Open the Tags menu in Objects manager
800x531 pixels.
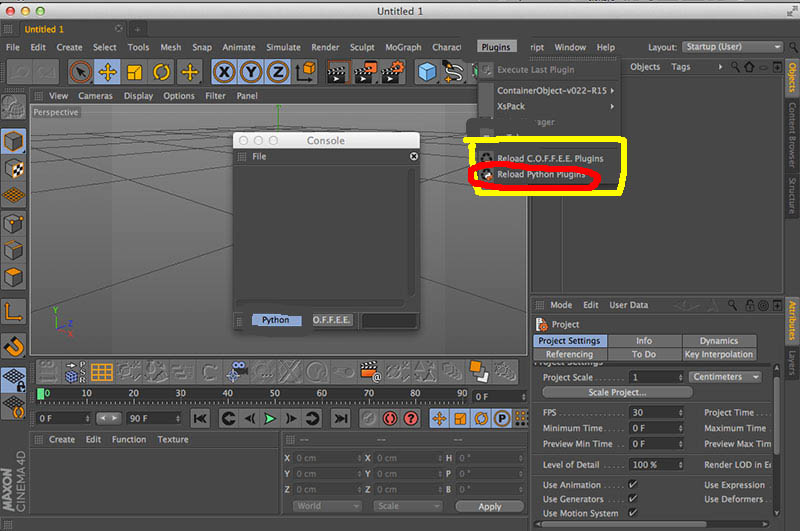click(x=681, y=67)
